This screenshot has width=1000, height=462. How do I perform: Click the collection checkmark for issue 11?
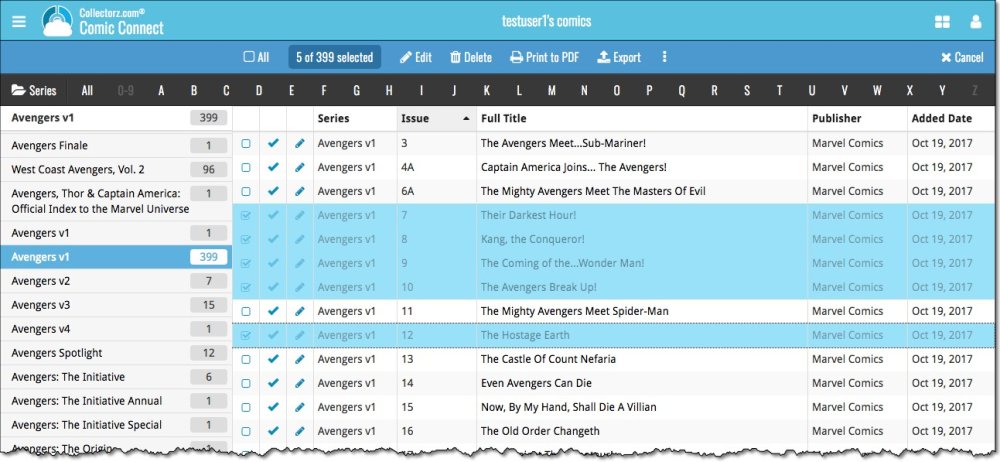click(273, 311)
